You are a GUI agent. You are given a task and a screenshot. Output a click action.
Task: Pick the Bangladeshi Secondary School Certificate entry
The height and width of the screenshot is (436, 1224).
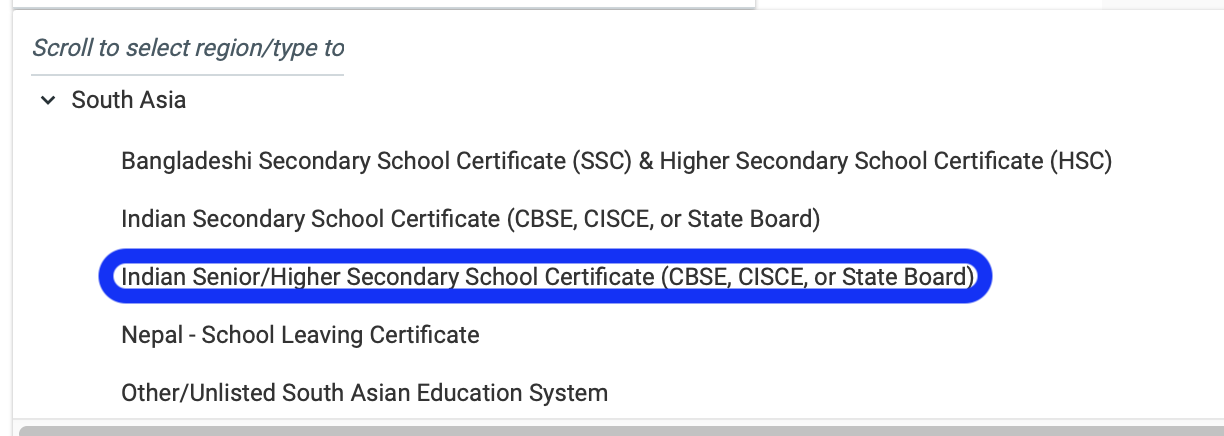tap(616, 160)
